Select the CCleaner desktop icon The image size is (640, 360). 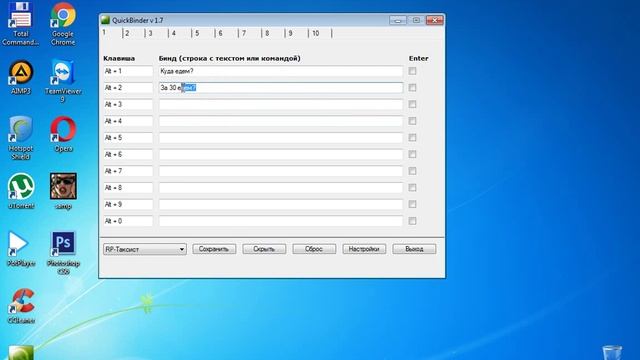point(21,306)
